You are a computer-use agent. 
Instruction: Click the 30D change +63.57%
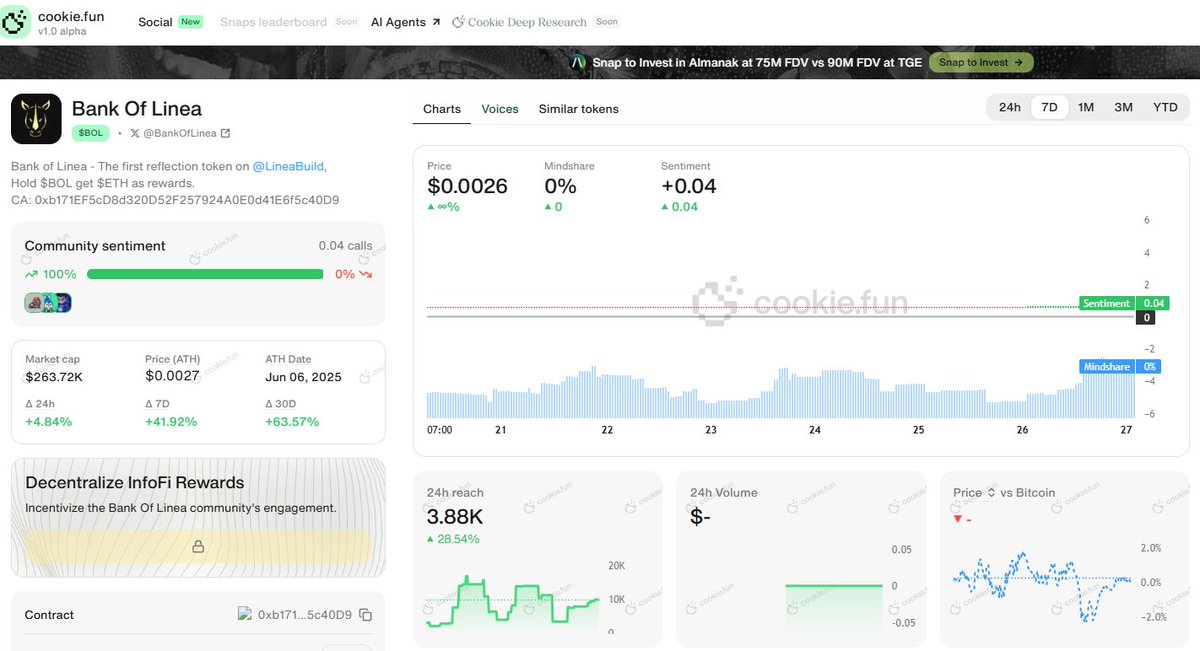[x=292, y=421]
